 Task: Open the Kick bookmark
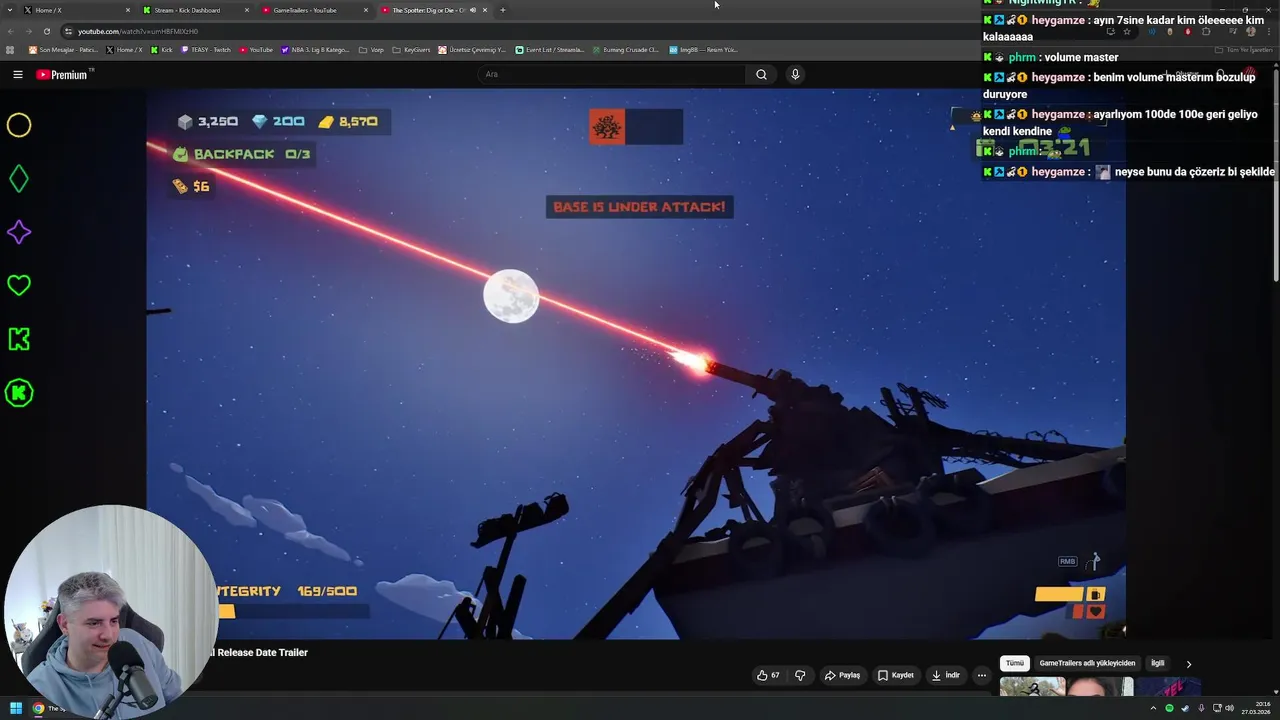pos(162,49)
